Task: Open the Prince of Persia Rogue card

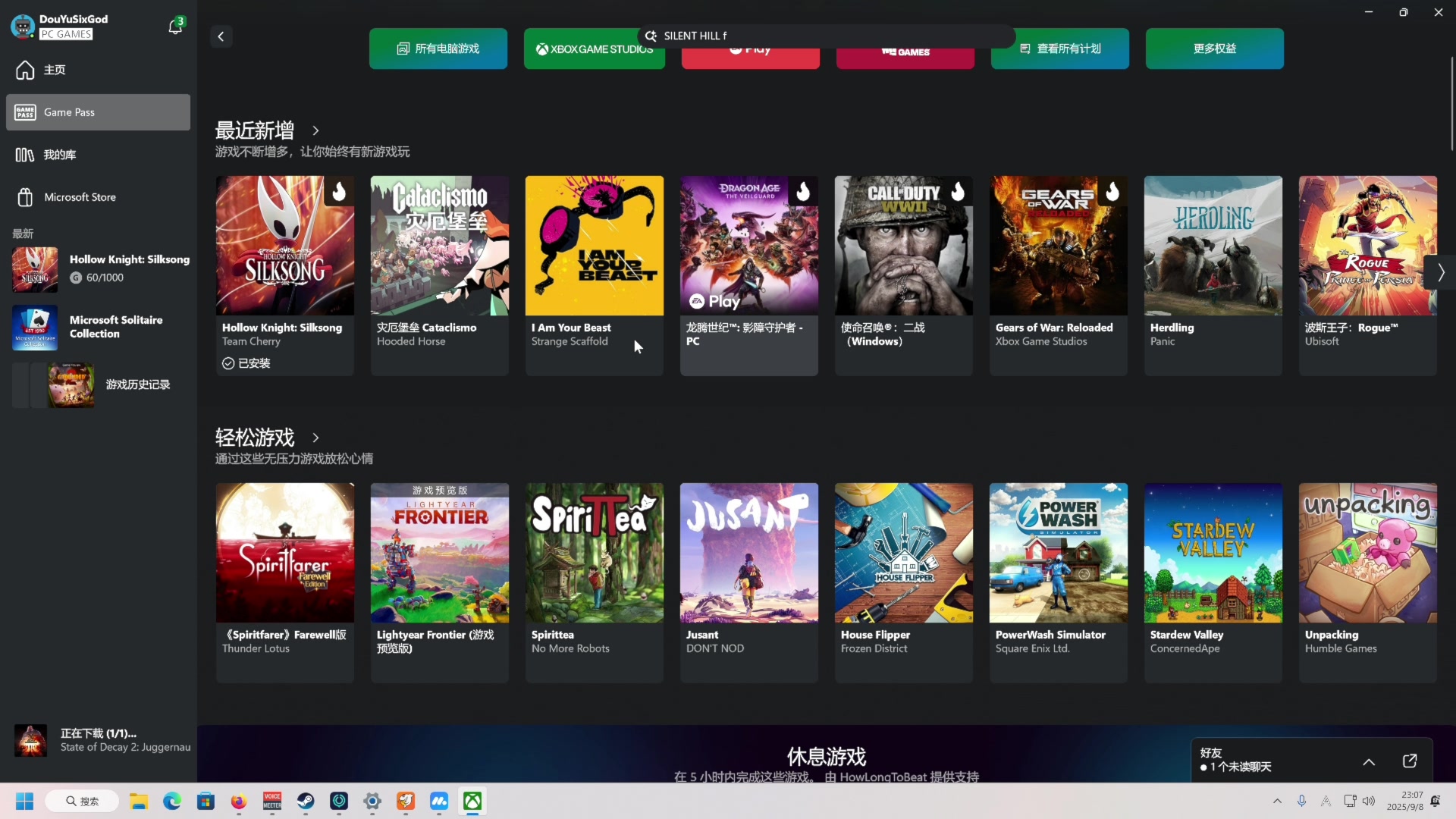Action: coord(1368,275)
